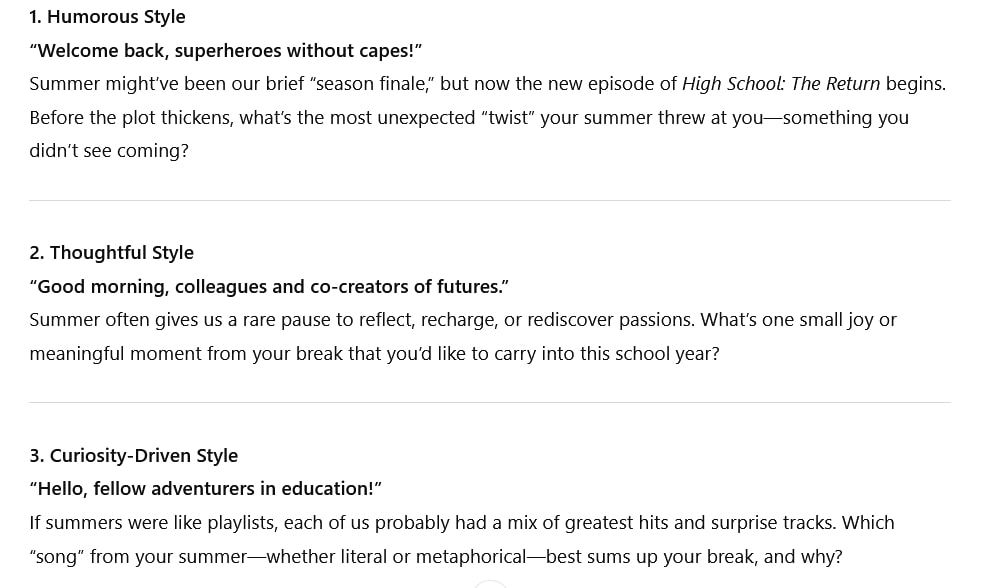The image size is (987, 588).
Task: Click the bold "Good morning, colleagues and co-creators" line
Action: point(269,287)
